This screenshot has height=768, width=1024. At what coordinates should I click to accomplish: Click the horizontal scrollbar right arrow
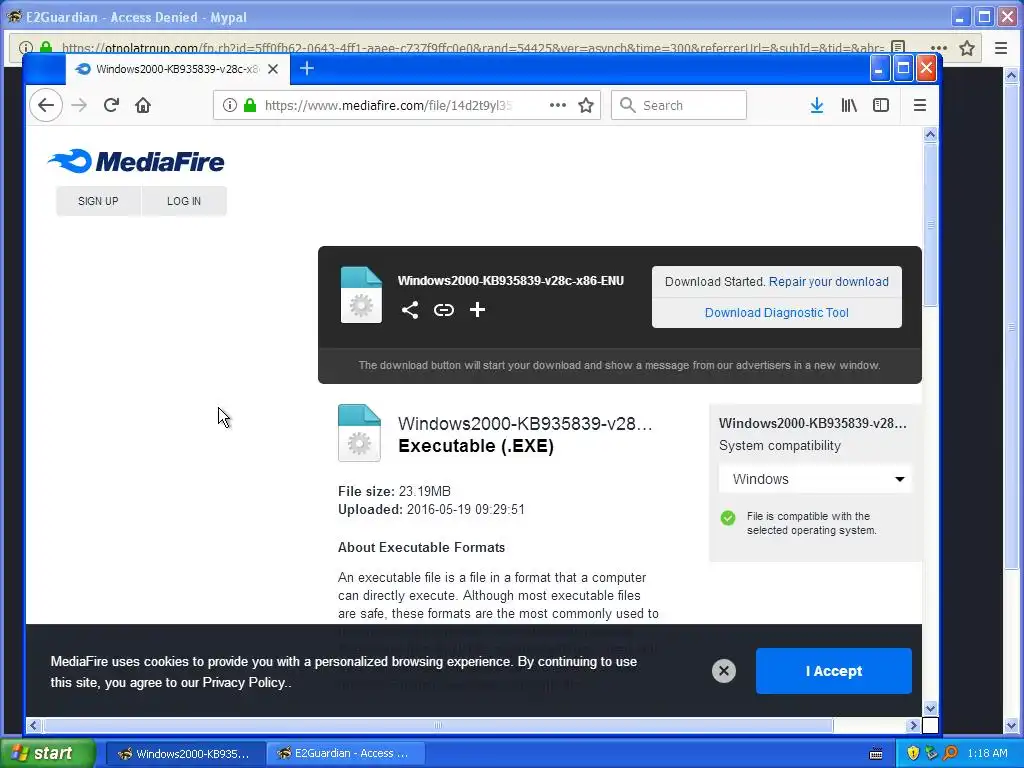pyautogui.click(x=913, y=725)
